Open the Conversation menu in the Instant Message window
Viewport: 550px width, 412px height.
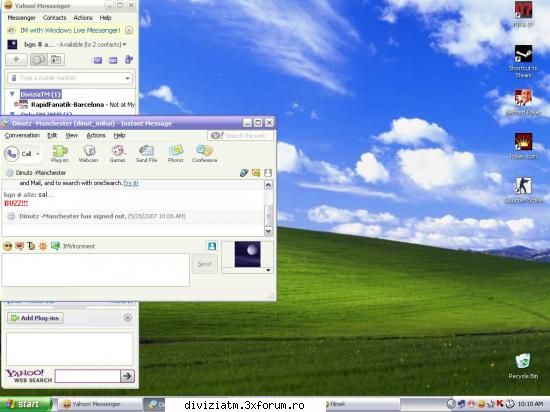point(22,135)
